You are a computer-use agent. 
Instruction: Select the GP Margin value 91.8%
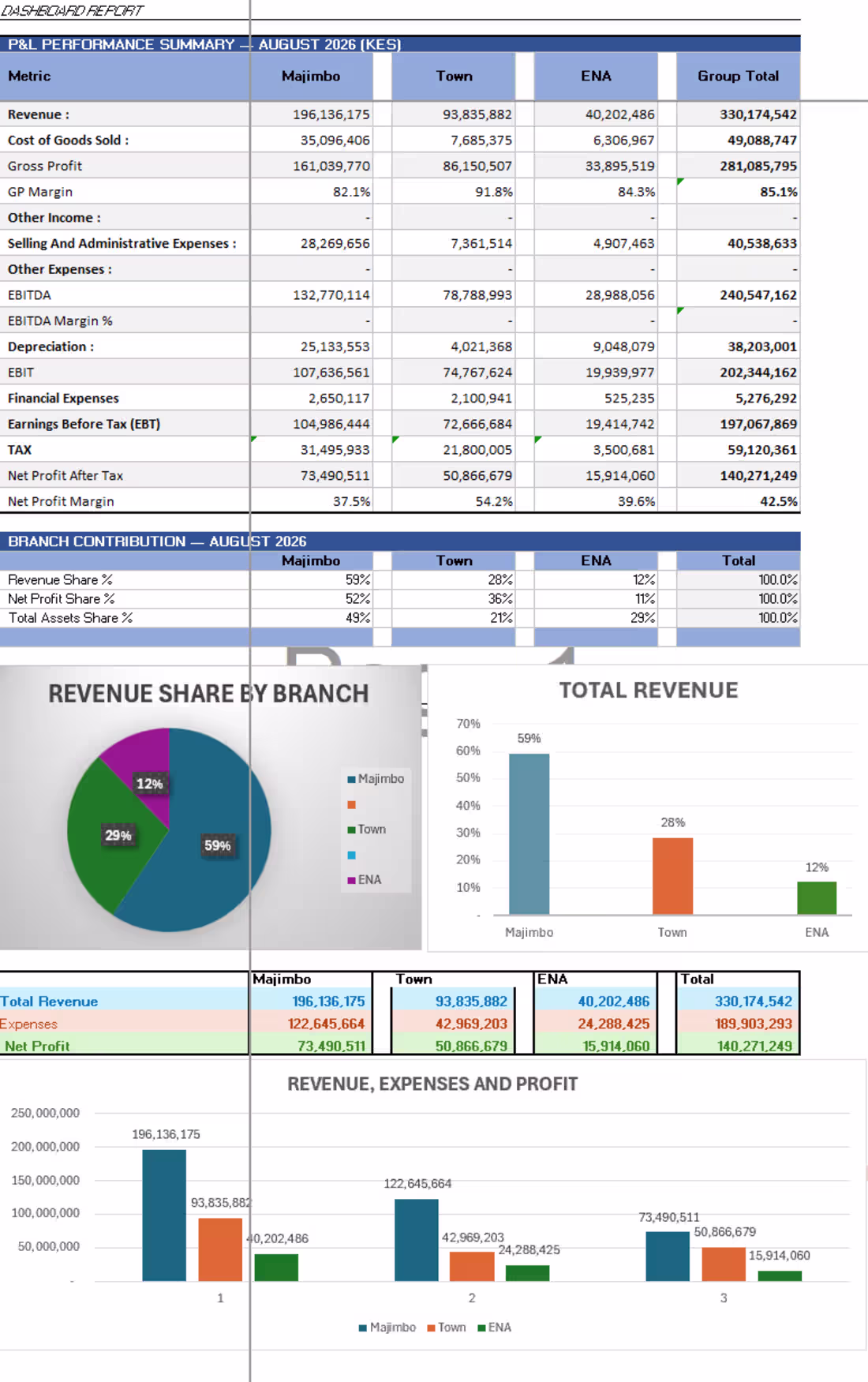[454, 192]
